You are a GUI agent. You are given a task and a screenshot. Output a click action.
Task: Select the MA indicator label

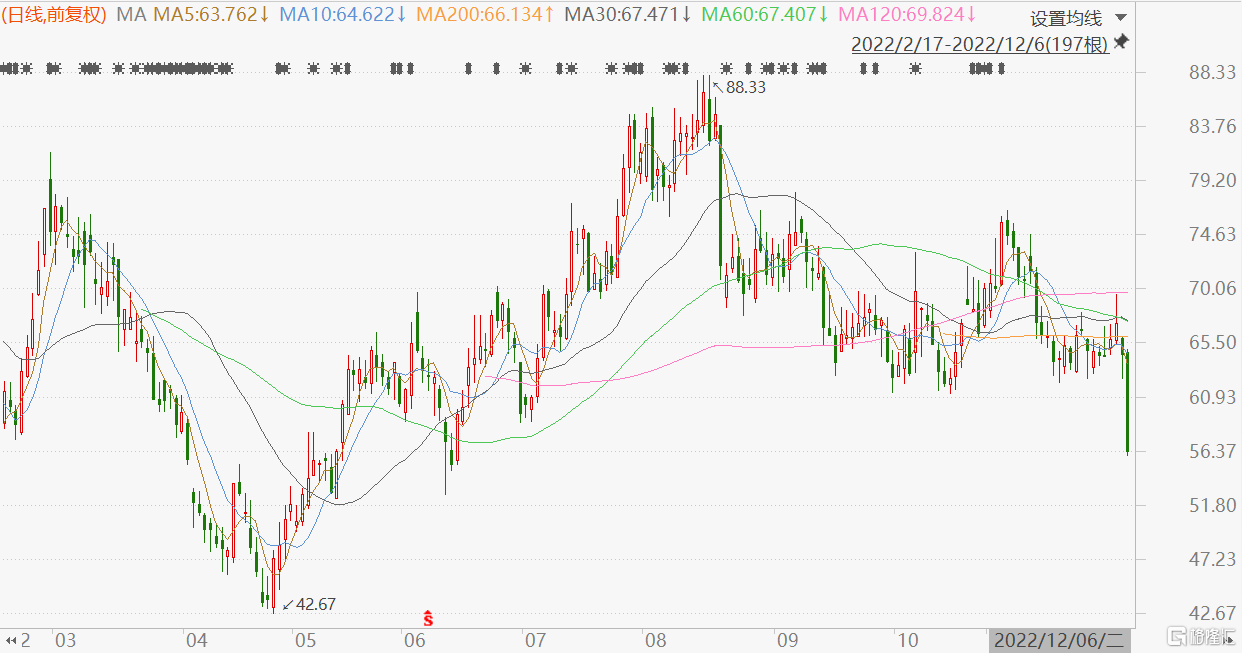tap(130, 15)
